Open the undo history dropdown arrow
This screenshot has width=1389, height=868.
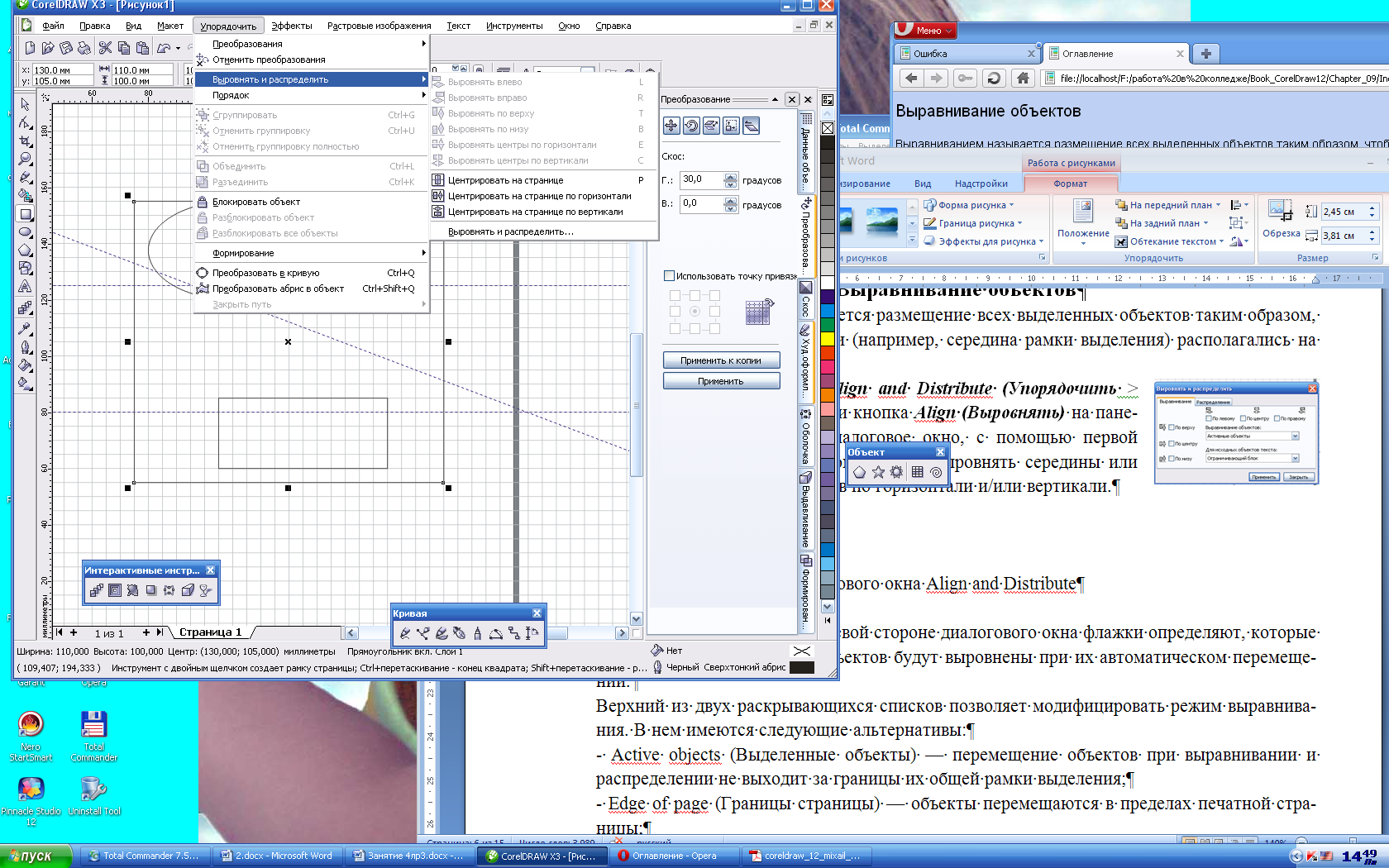(x=178, y=48)
